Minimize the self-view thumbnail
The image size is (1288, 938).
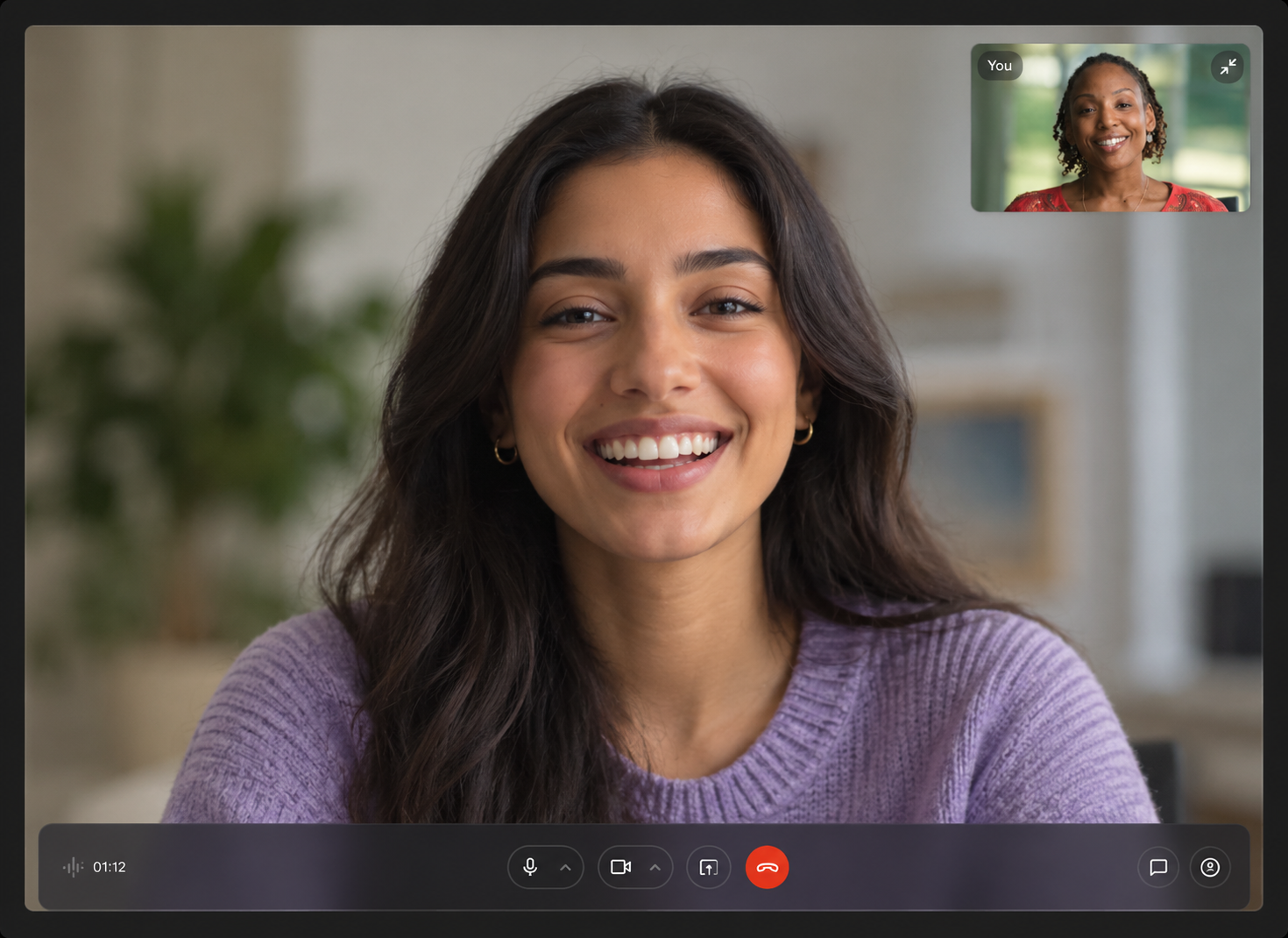[x=1228, y=67]
